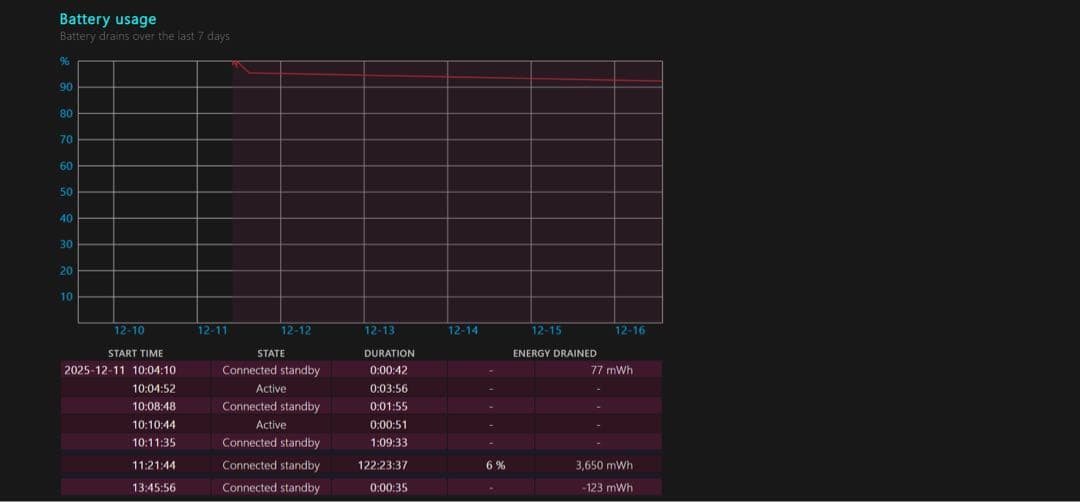Image resolution: width=1080 pixels, height=502 pixels.
Task: Select the 77 mWh energy drained value
Action: [611, 370]
